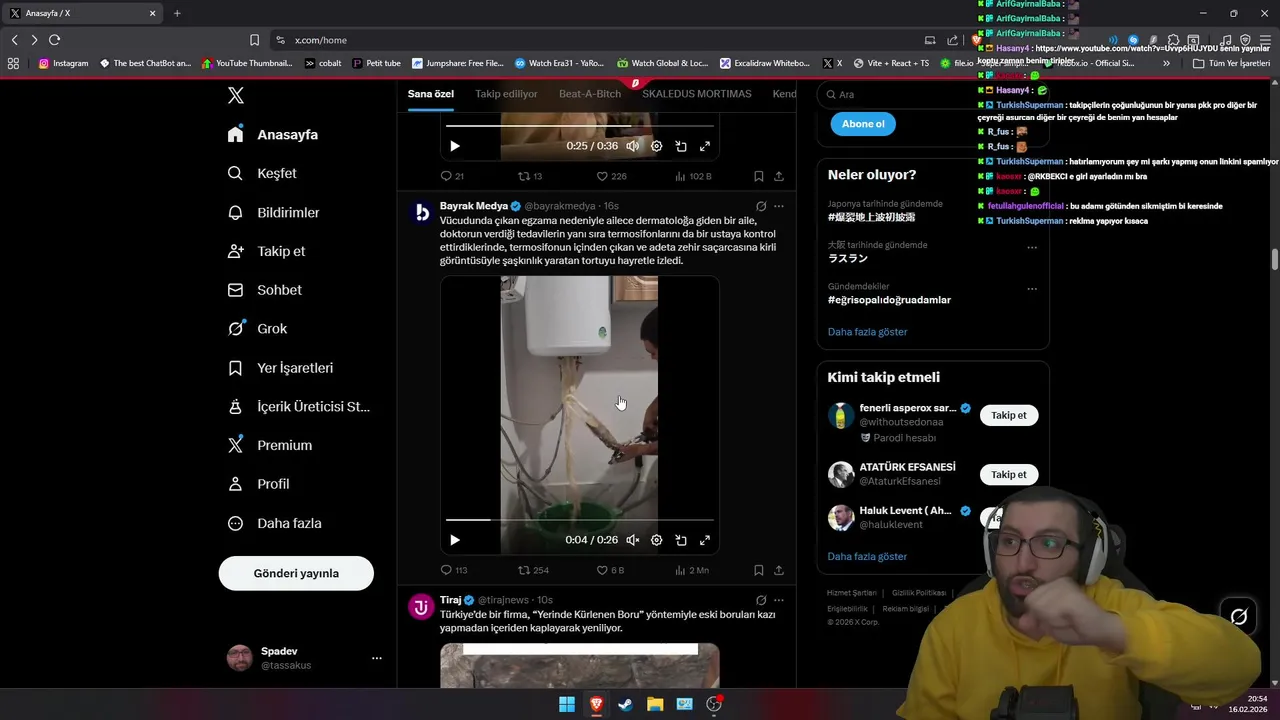Open more options for #eğrisopalıdoğruadamlar trend
This screenshot has height=720, width=1280.
[x=1032, y=289]
